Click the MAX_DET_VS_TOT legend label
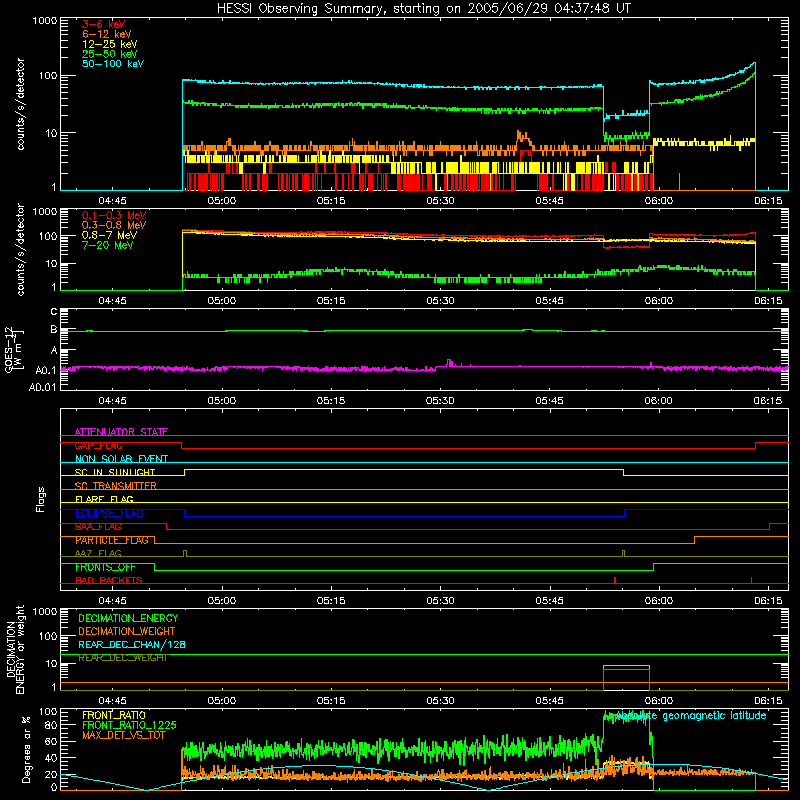Image resolution: width=800 pixels, height=800 pixels. pos(124,735)
